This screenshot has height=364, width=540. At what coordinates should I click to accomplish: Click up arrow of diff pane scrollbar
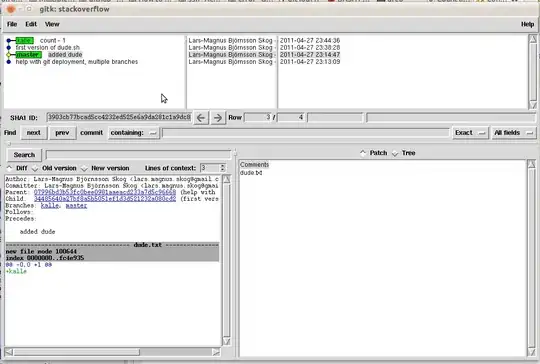click(226, 179)
